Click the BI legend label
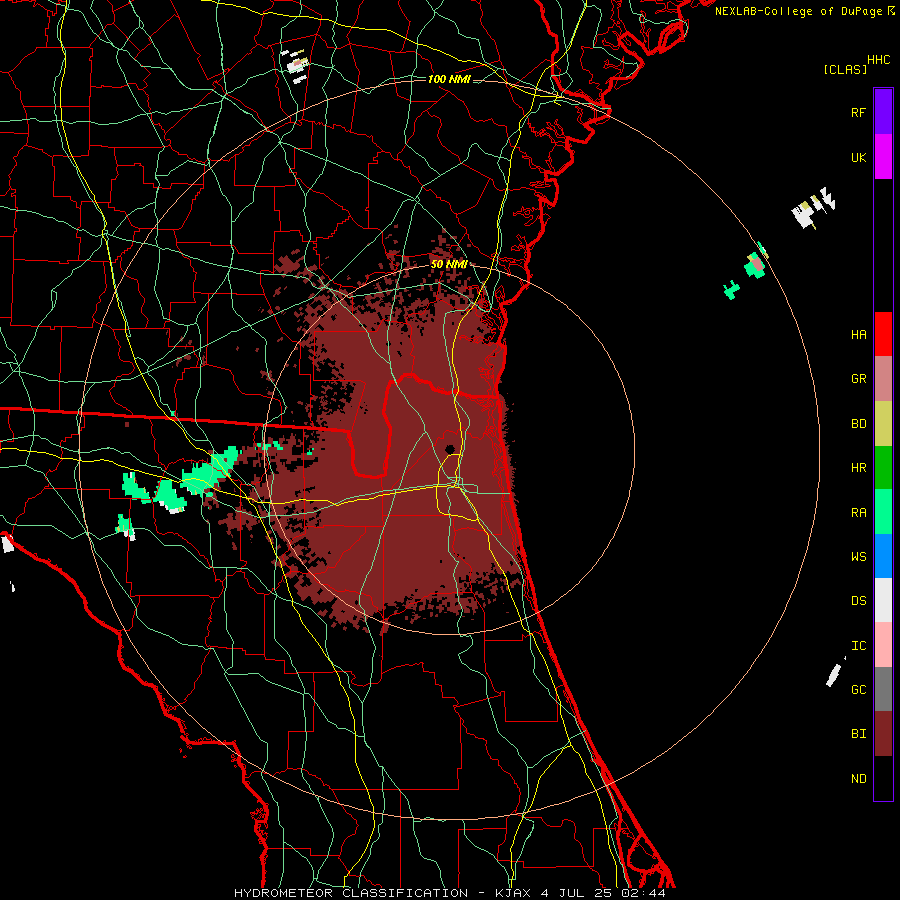900x900 pixels. pyautogui.click(x=858, y=734)
